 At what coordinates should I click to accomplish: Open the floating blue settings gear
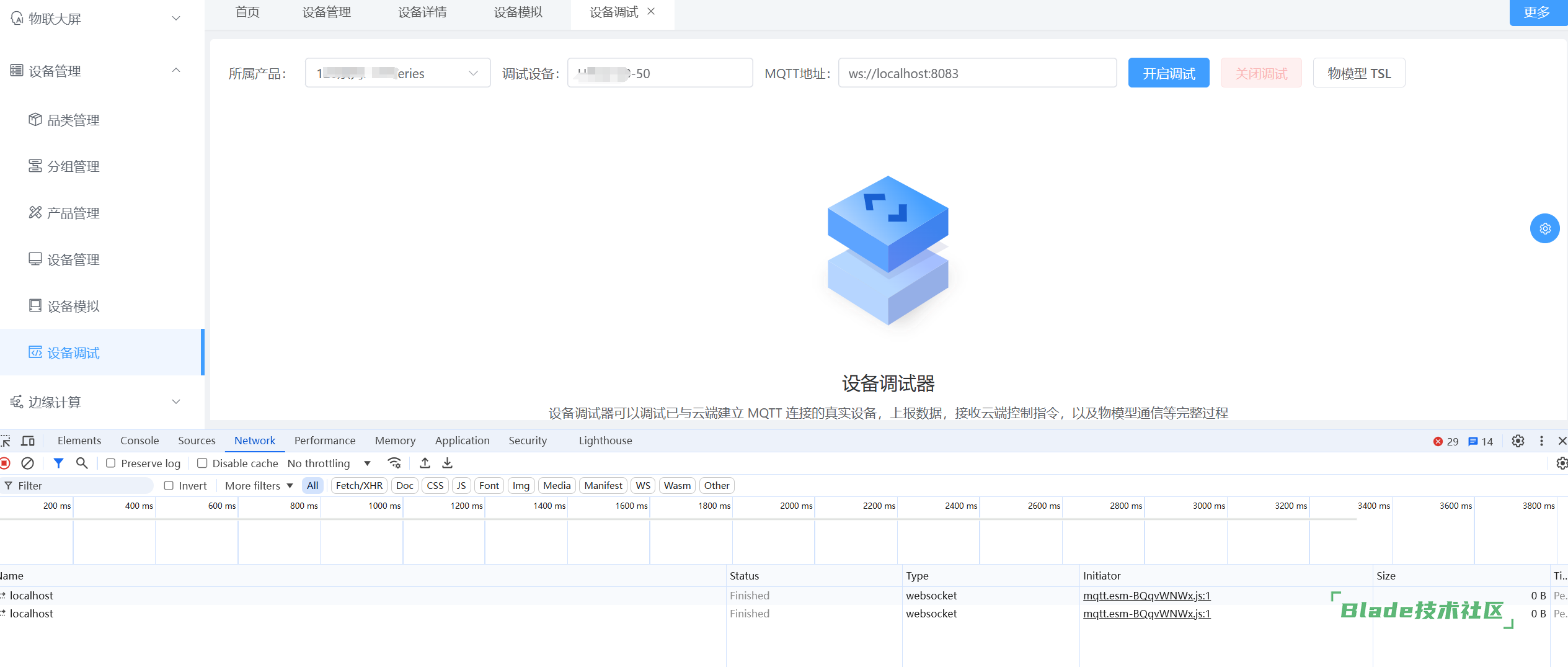(x=1544, y=228)
